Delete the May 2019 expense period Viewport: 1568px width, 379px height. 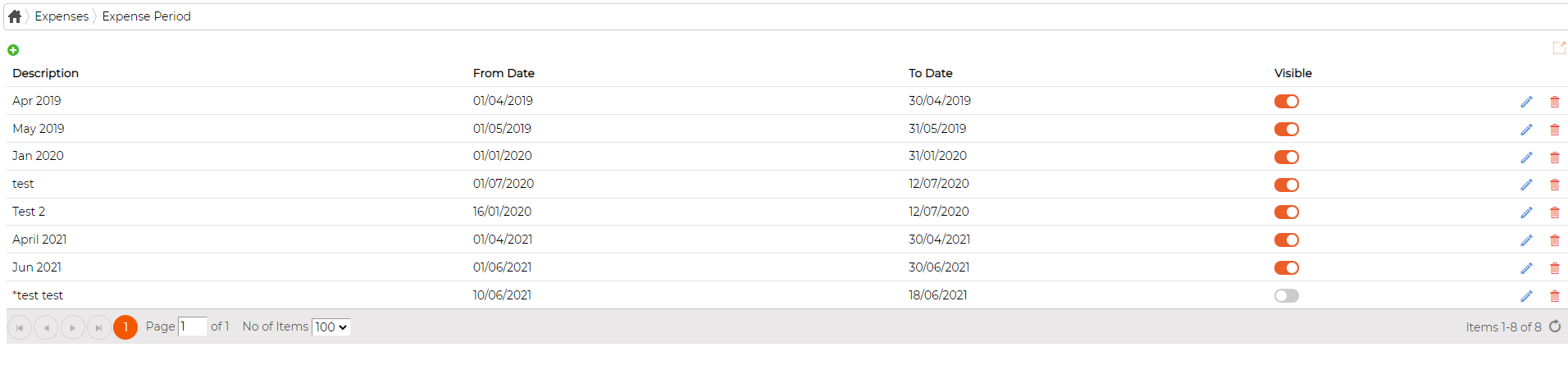[1554, 130]
